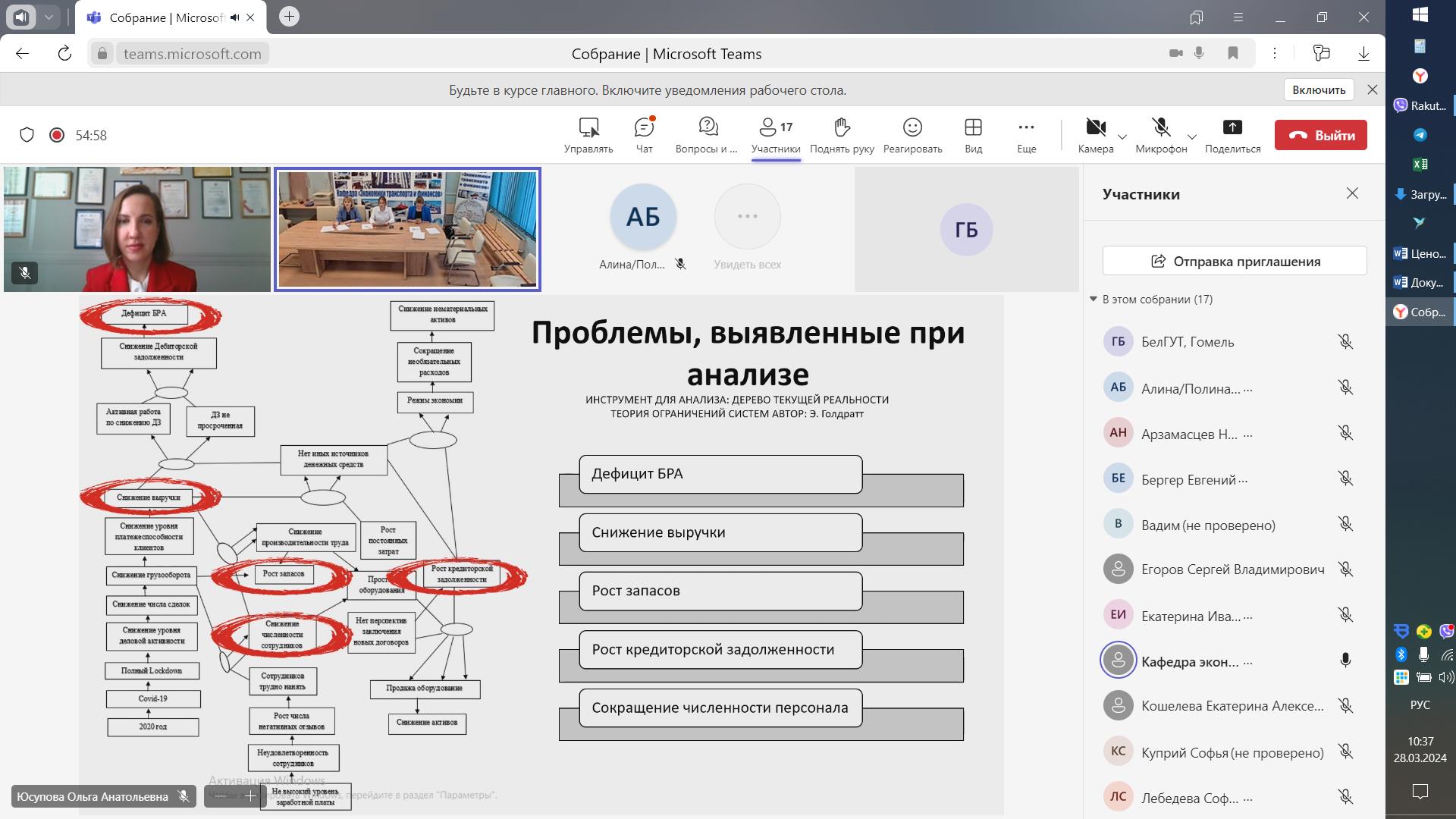
Task: Open Word document 'Цено...' in taskbar
Action: pos(1420,253)
